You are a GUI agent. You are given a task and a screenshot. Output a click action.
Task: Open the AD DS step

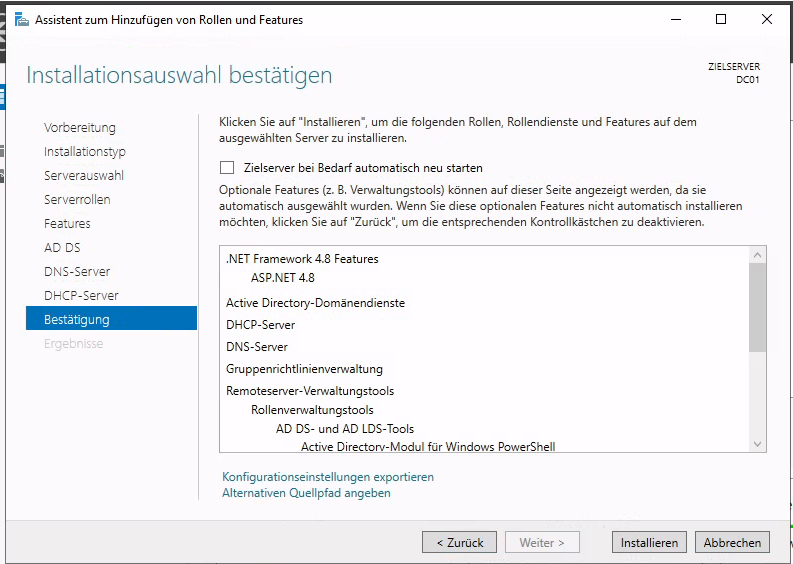coord(62,248)
